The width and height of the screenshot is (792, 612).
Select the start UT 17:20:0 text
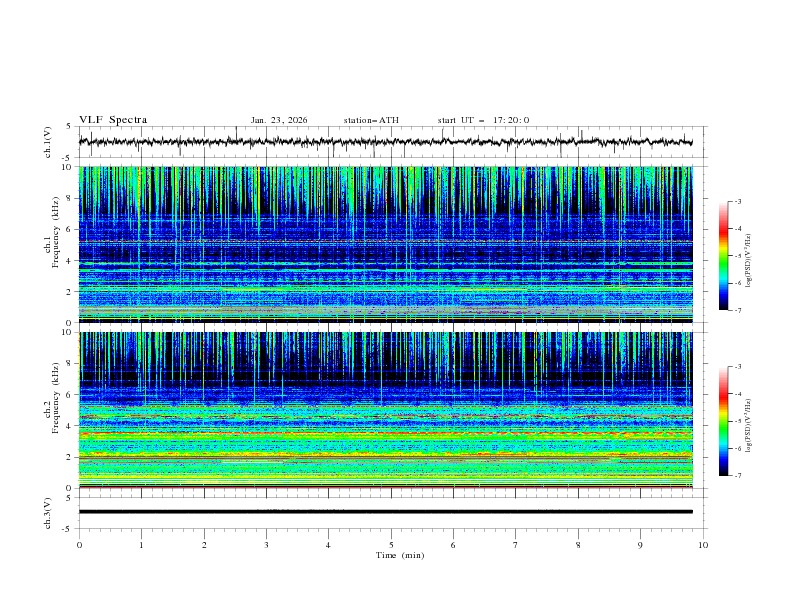[x=483, y=120]
